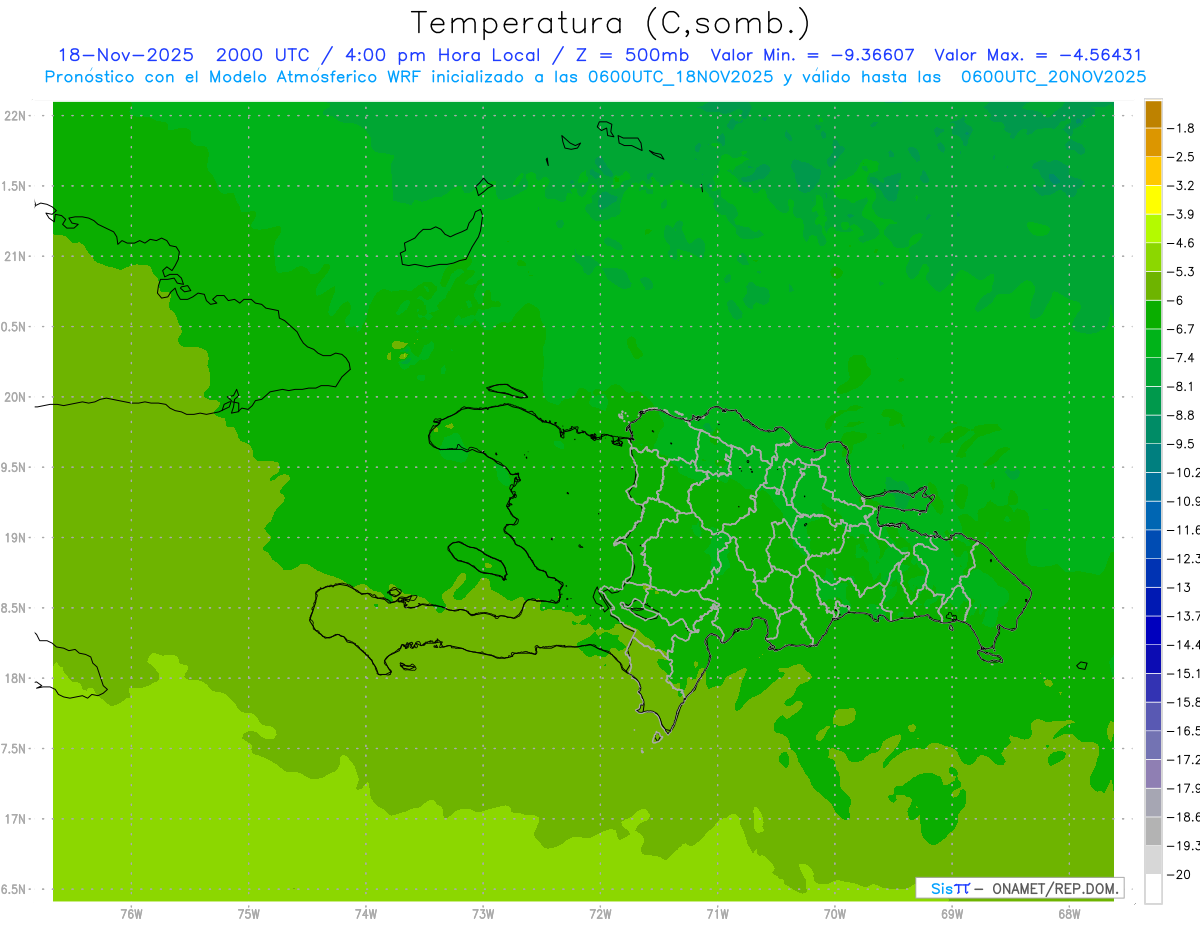Click the '-5.3' colorbar label
The image size is (1200, 927).
point(1181,272)
